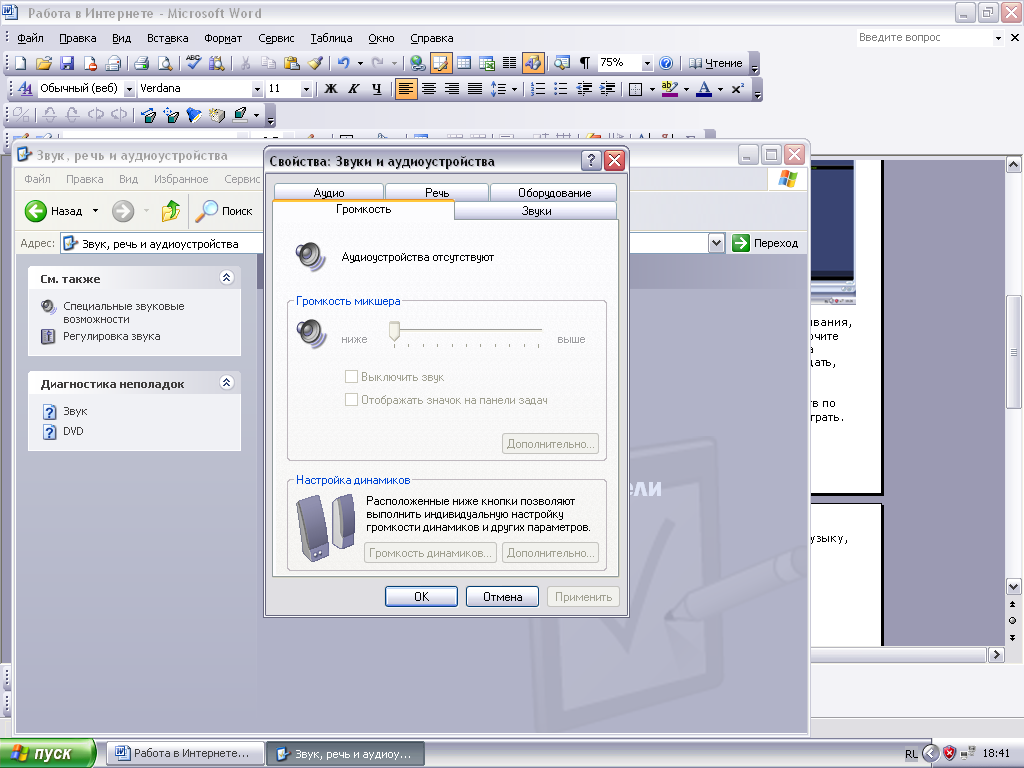
Task: Open DVD troubleshooting link
Action: 73,431
